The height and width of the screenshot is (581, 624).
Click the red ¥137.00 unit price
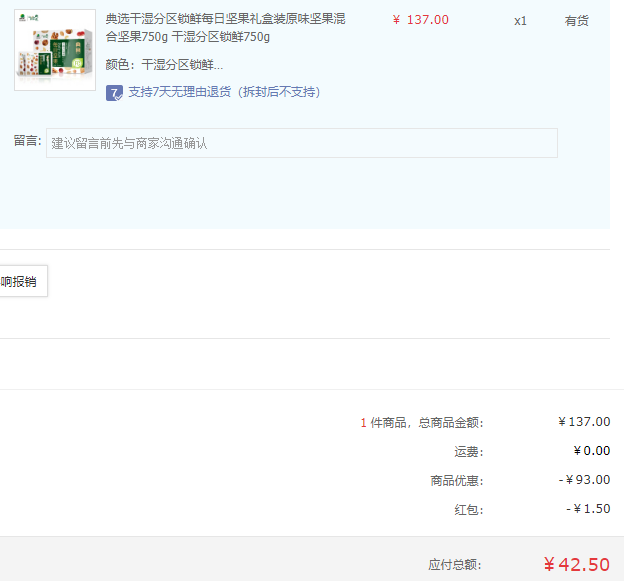(x=420, y=20)
